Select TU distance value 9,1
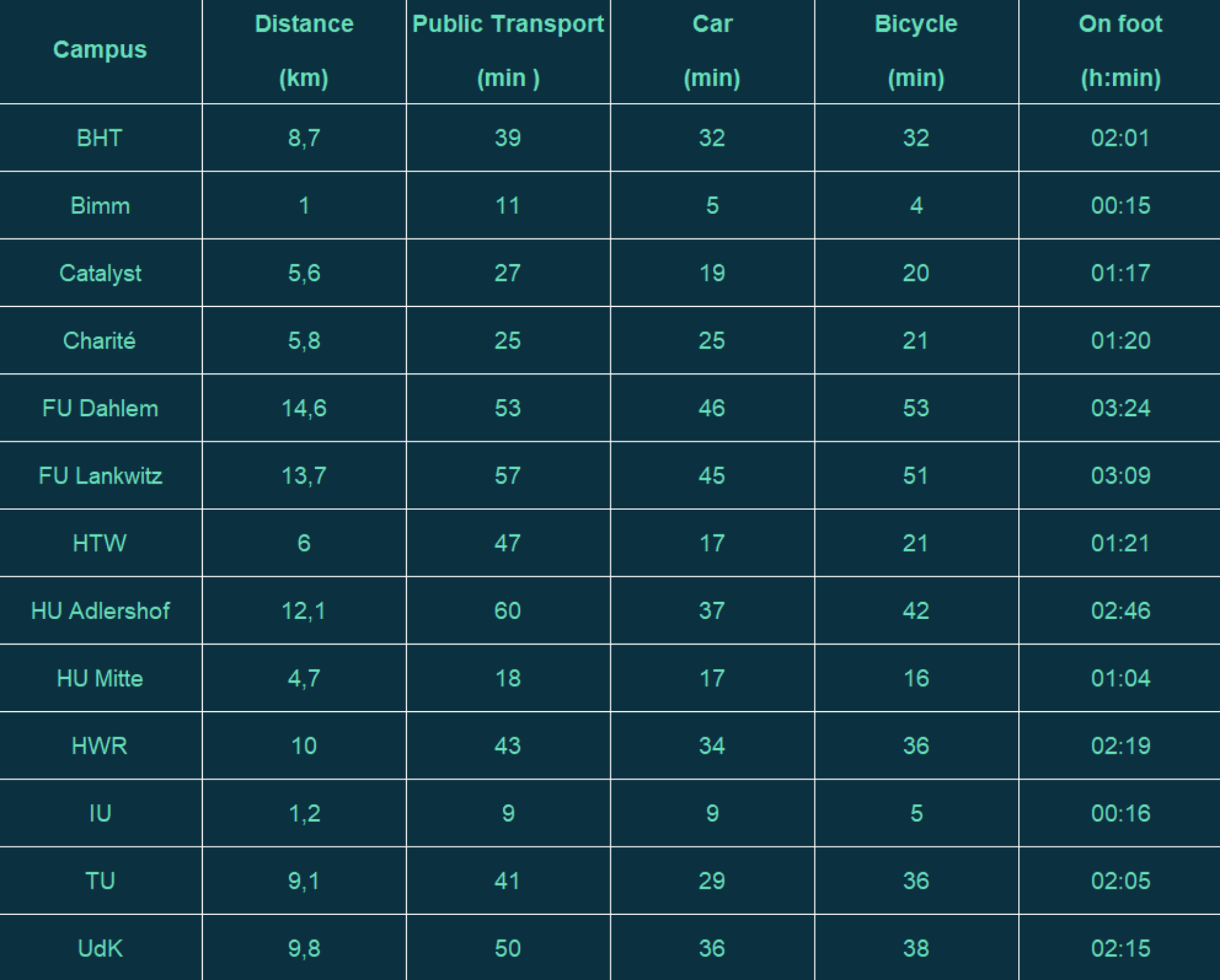The height and width of the screenshot is (980, 1220). coord(304,881)
